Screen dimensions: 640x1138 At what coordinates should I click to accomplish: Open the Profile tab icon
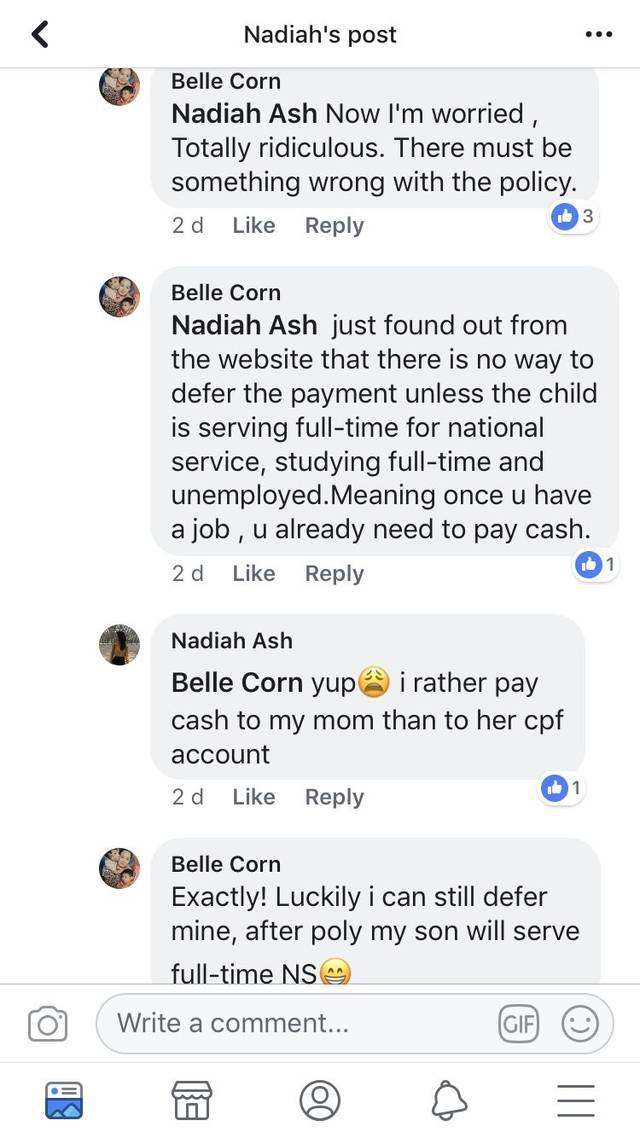[320, 1100]
